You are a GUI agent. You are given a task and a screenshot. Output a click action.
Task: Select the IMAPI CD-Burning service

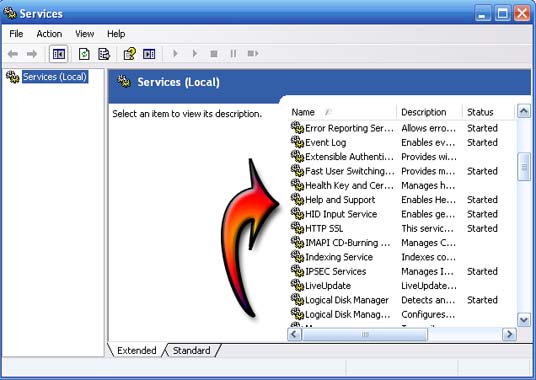point(402,243)
